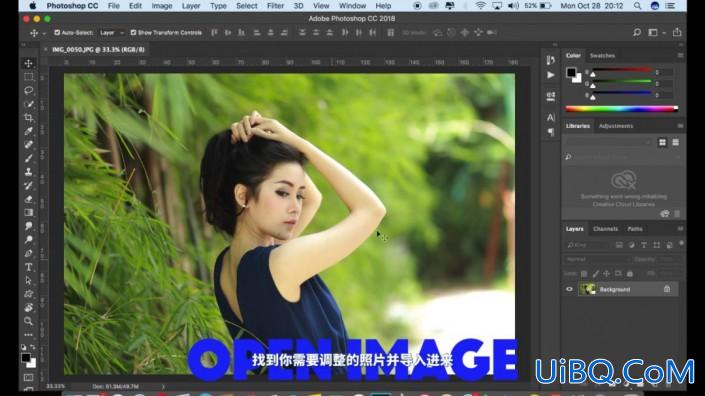
Task: Select the Blur tool
Action: coord(28,226)
